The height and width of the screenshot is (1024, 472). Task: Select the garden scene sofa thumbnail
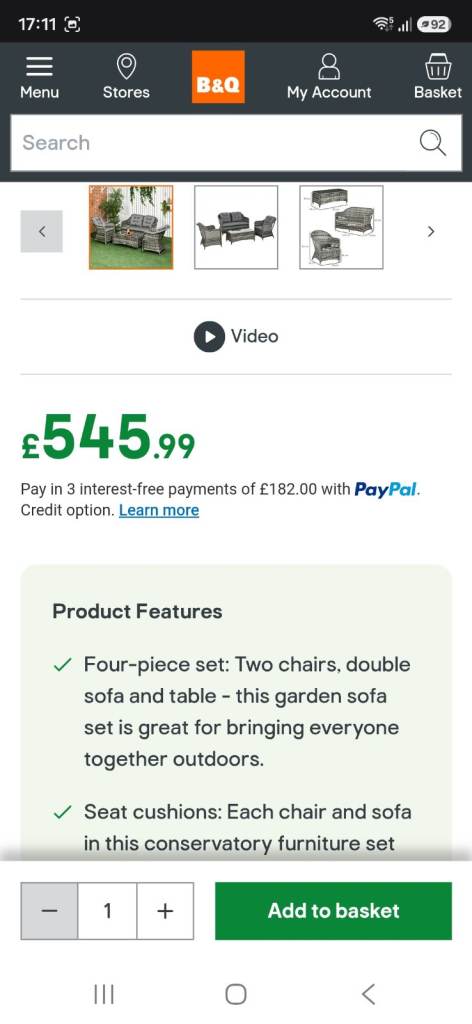click(131, 227)
